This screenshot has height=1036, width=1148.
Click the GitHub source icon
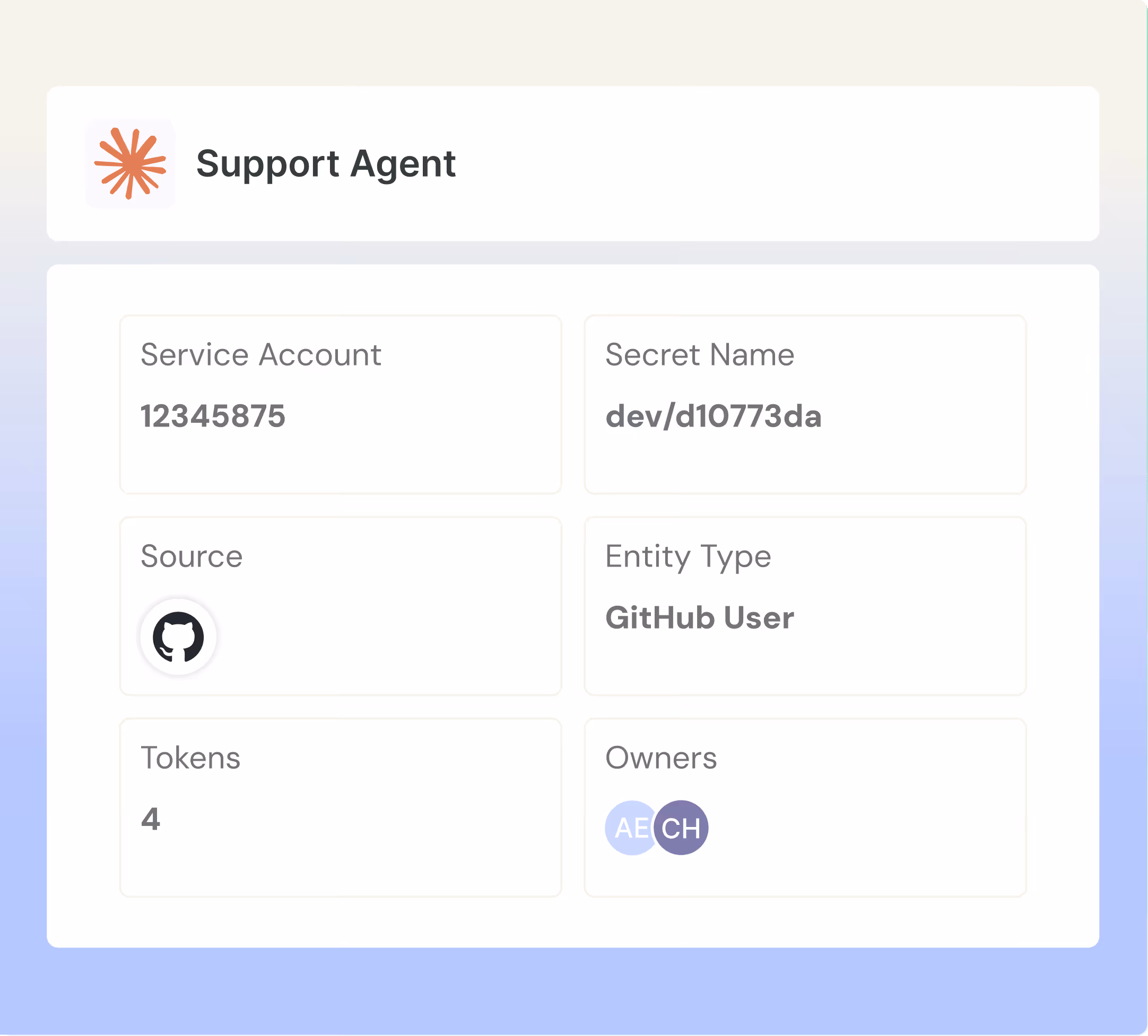pyautogui.click(x=178, y=637)
